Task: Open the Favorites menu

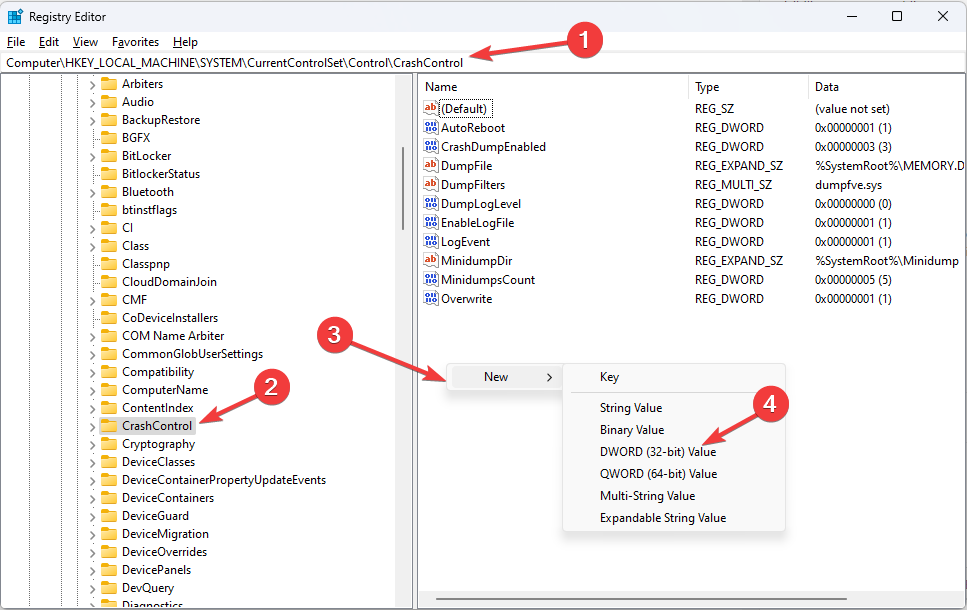Action: 135,41
